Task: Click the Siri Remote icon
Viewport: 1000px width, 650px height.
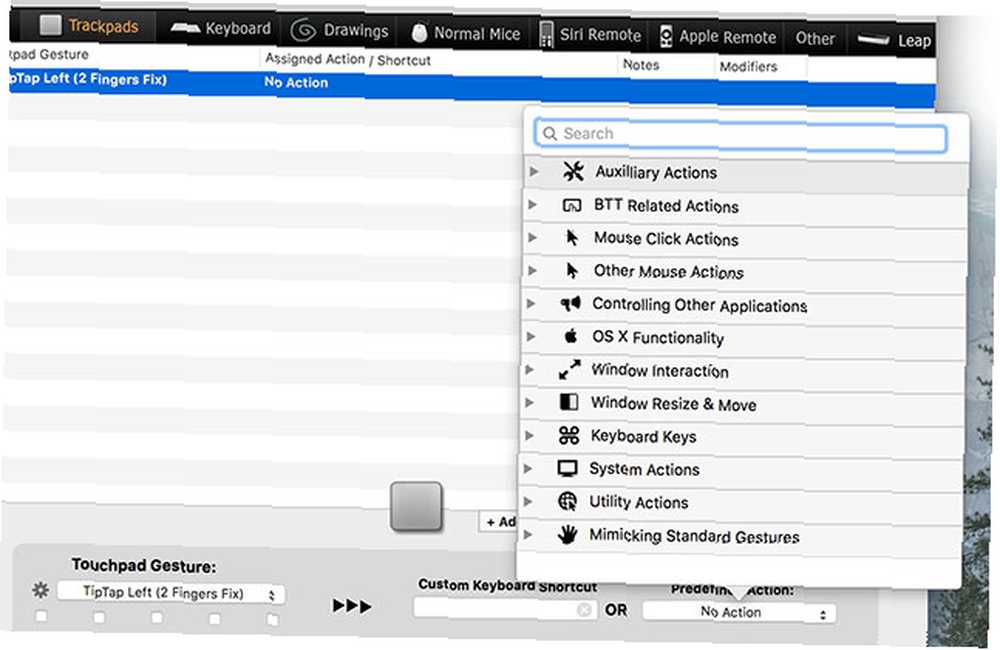Action: [546, 34]
